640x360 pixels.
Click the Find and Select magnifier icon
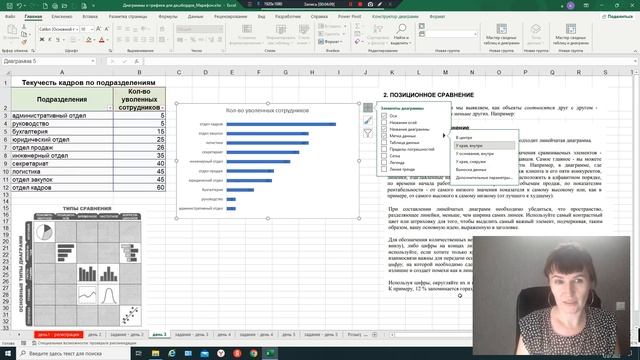pyautogui.click(x=401, y=29)
